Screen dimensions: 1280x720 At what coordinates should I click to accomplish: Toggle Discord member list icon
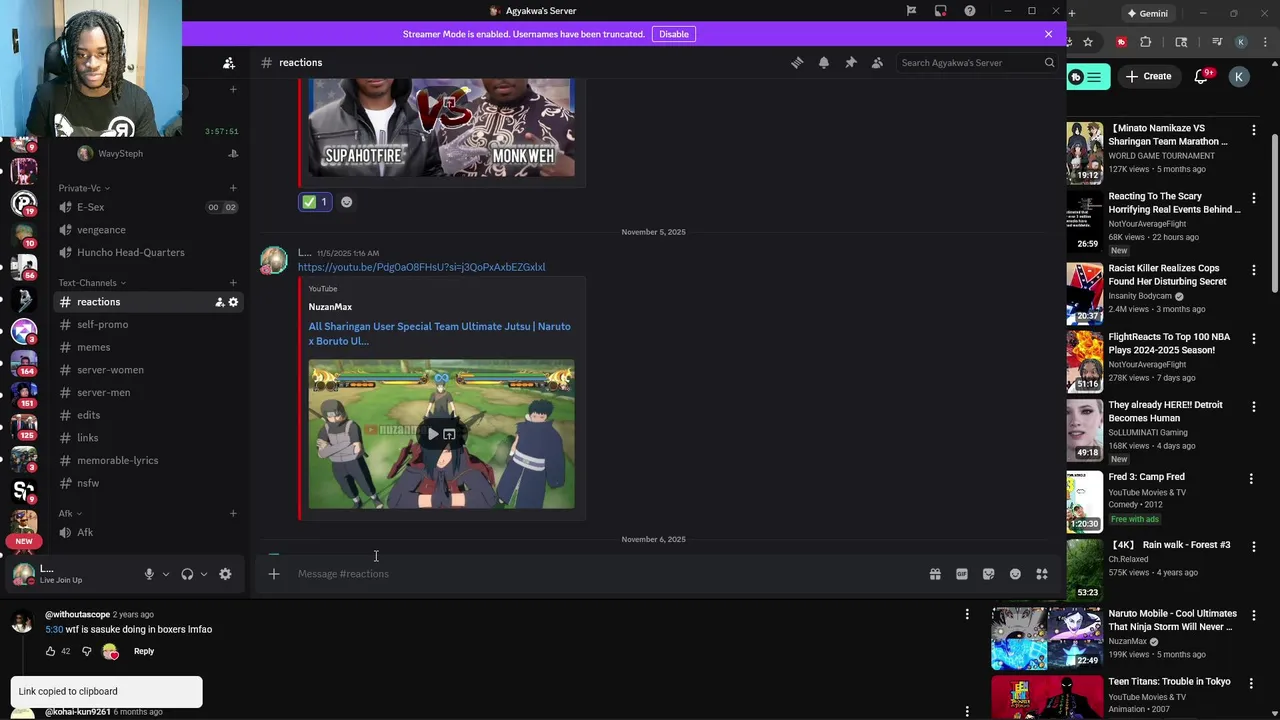[877, 62]
